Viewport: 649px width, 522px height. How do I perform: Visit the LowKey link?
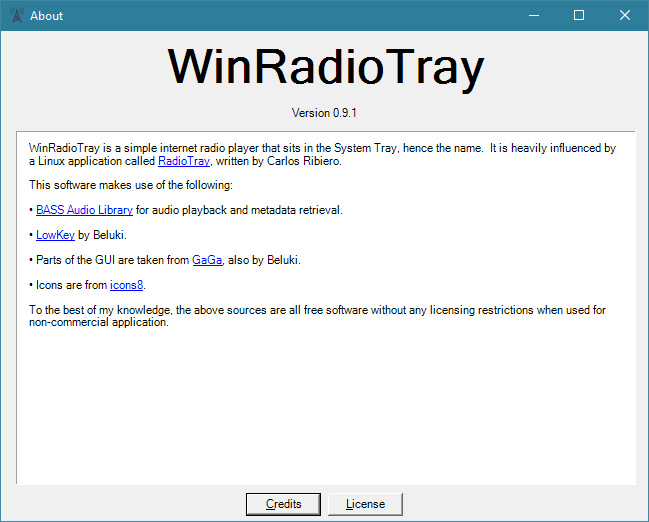(55, 235)
